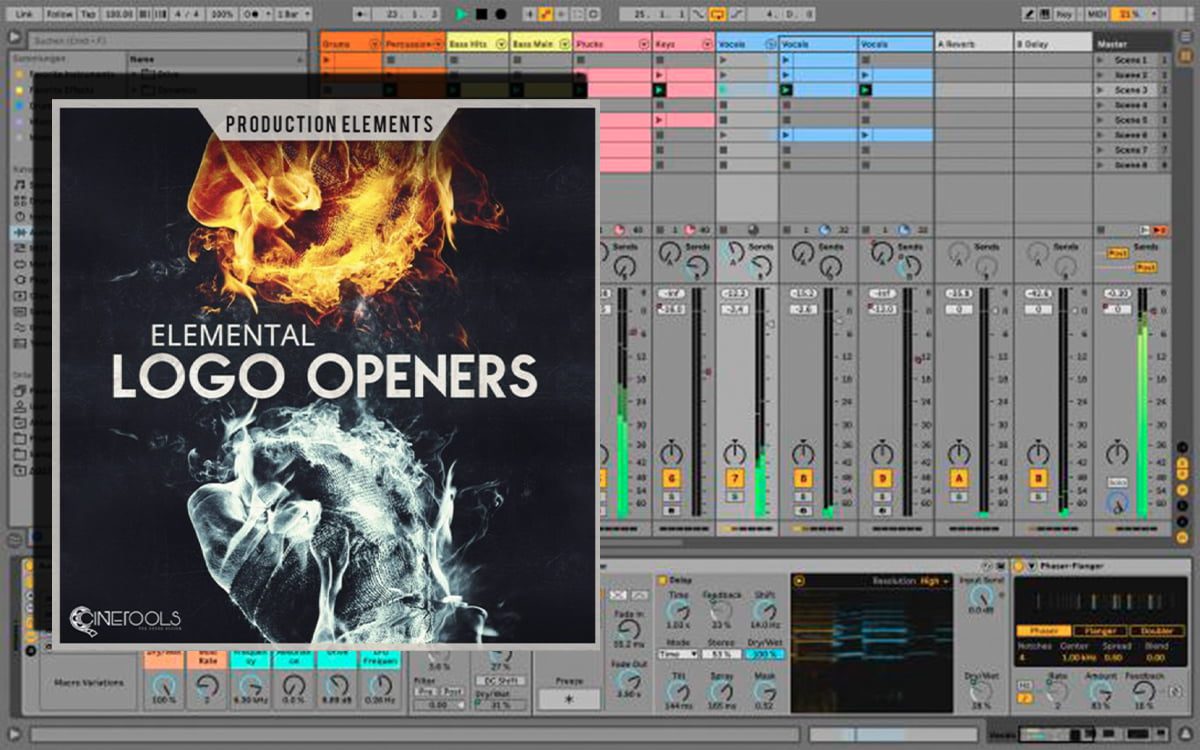
Task: Click the Frequency macro knob showing 6.30 kHz
Action: coord(251,686)
